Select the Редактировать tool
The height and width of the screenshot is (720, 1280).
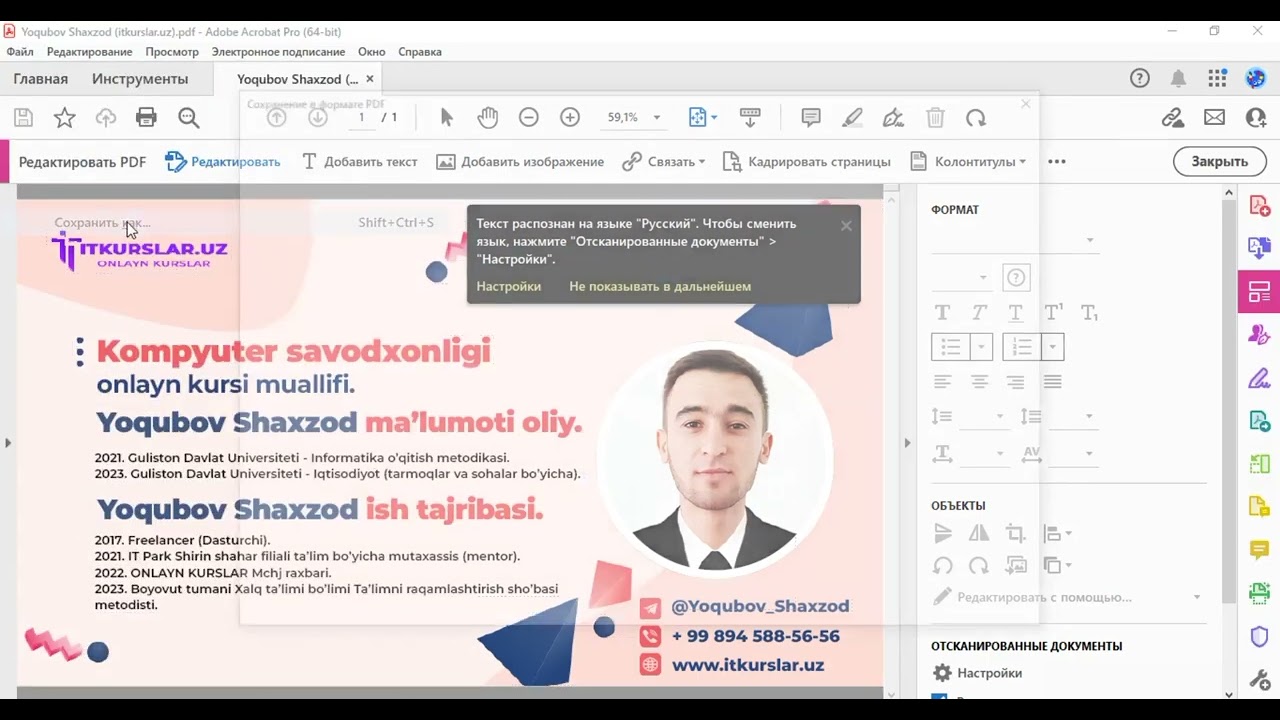pyautogui.click(x=223, y=161)
